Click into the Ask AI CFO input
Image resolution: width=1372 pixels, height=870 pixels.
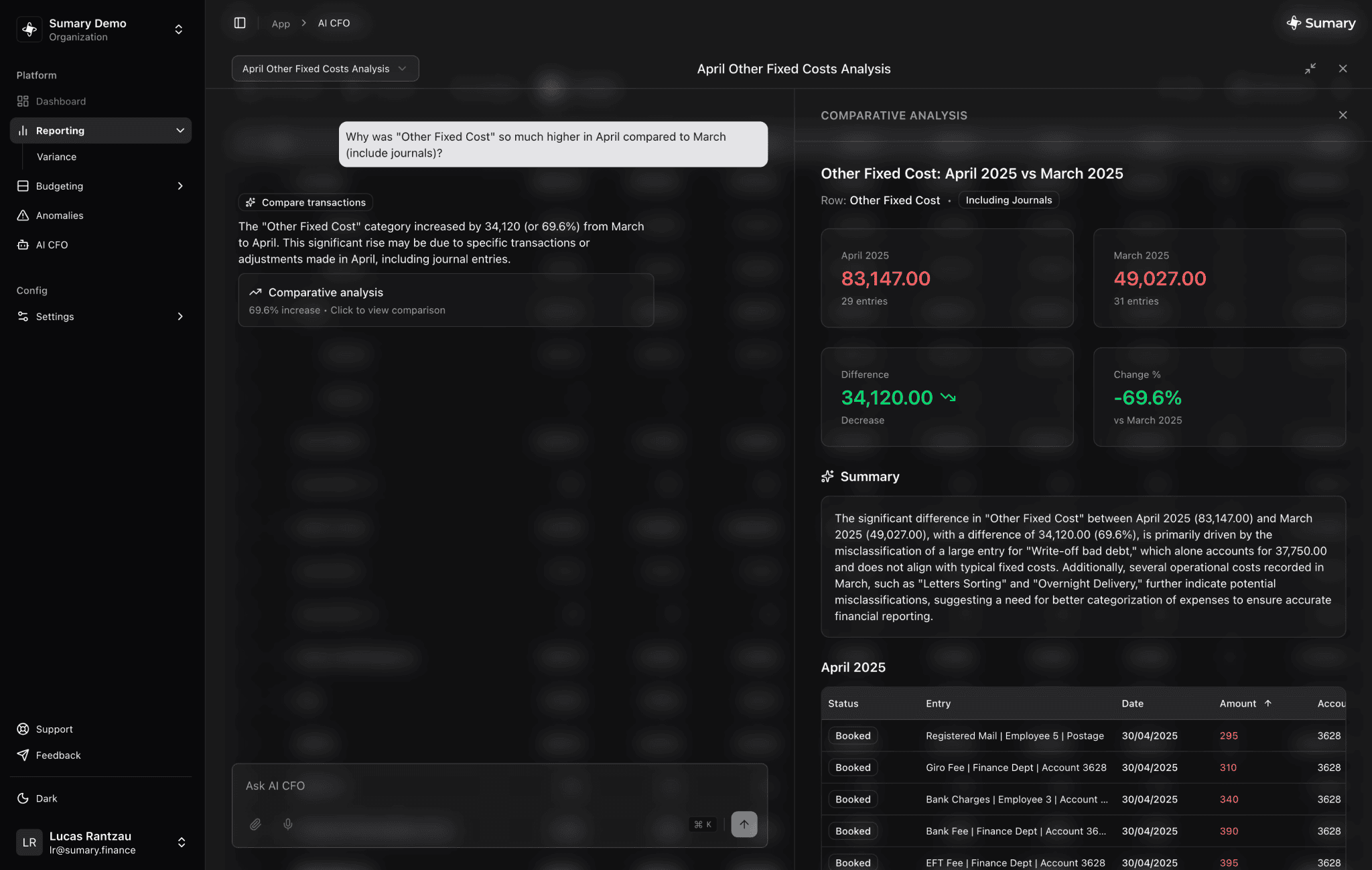tap(469, 786)
